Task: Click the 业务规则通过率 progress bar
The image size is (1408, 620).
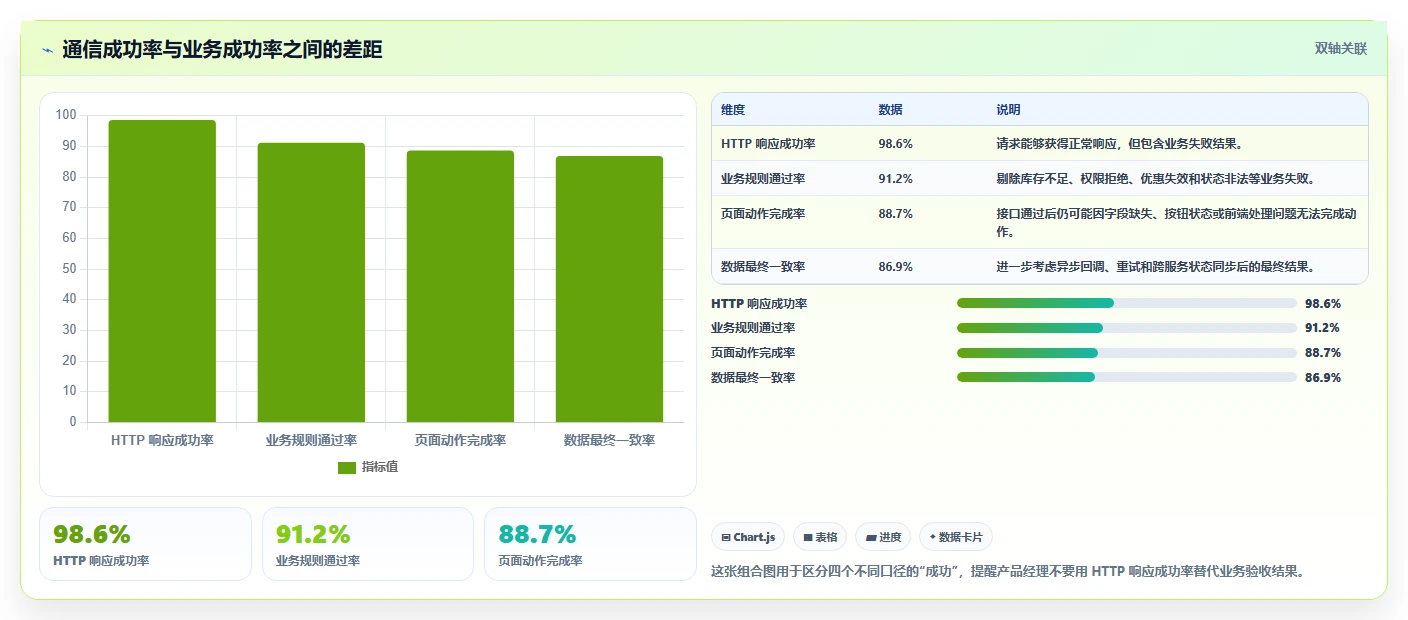Action: pos(1127,328)
